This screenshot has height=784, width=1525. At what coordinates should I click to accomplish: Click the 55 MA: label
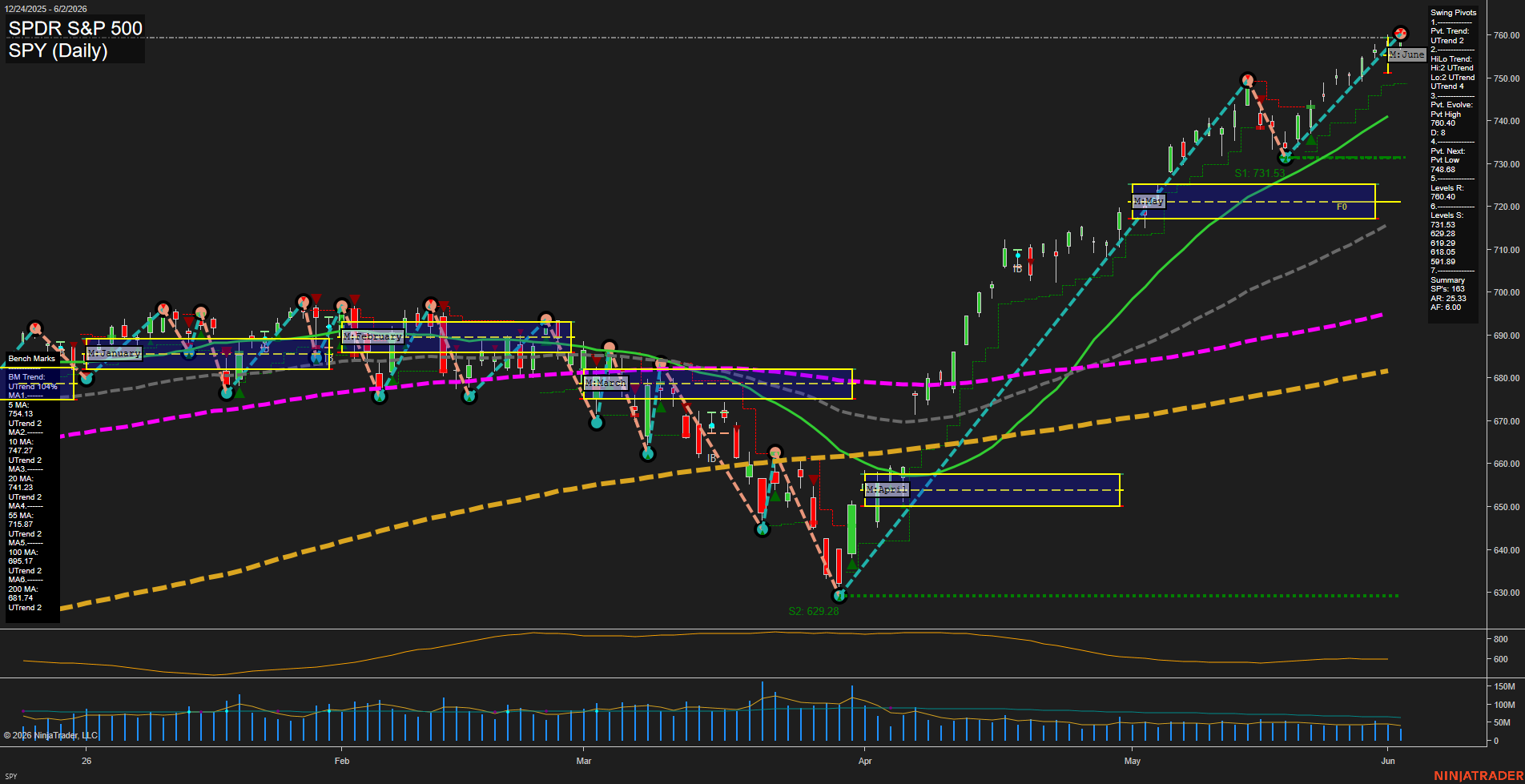tap(21, 516)
